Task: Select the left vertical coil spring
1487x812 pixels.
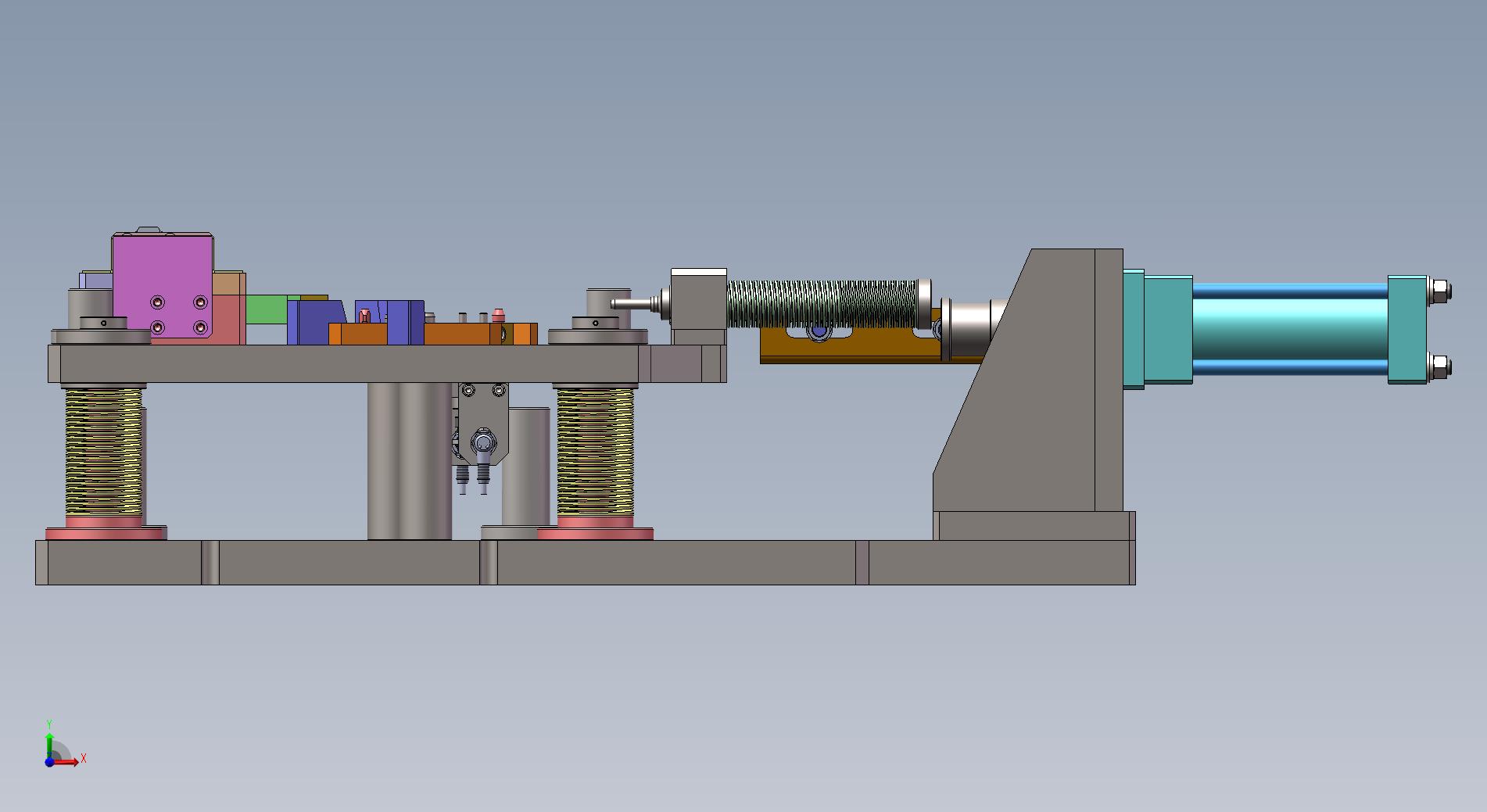Action: click(x=104, y=452)
